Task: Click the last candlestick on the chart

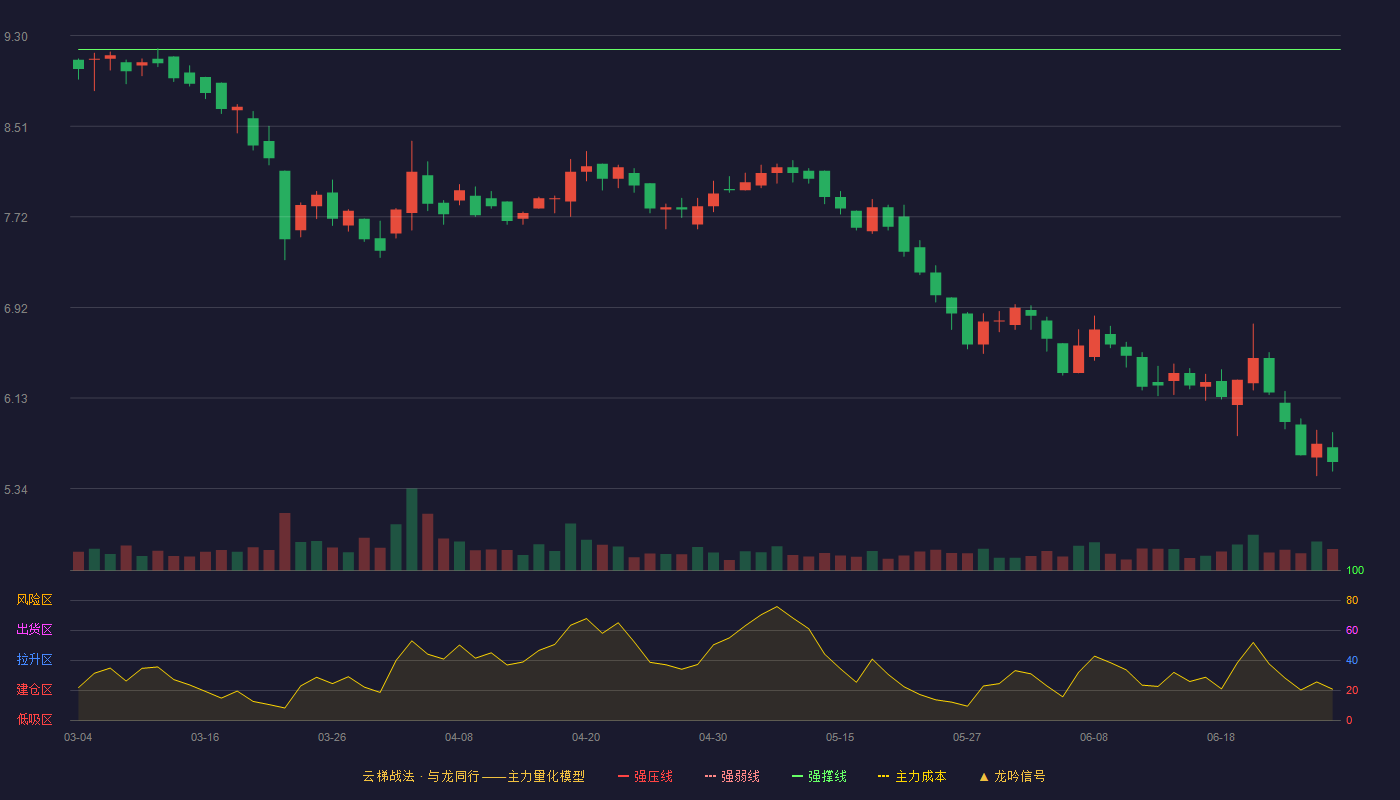Action: coord(1332,452)
